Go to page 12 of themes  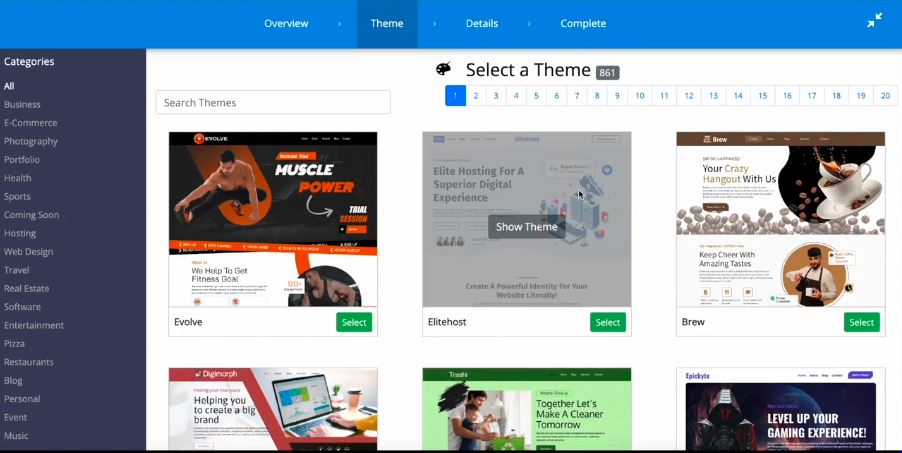(x=689, y=96)
